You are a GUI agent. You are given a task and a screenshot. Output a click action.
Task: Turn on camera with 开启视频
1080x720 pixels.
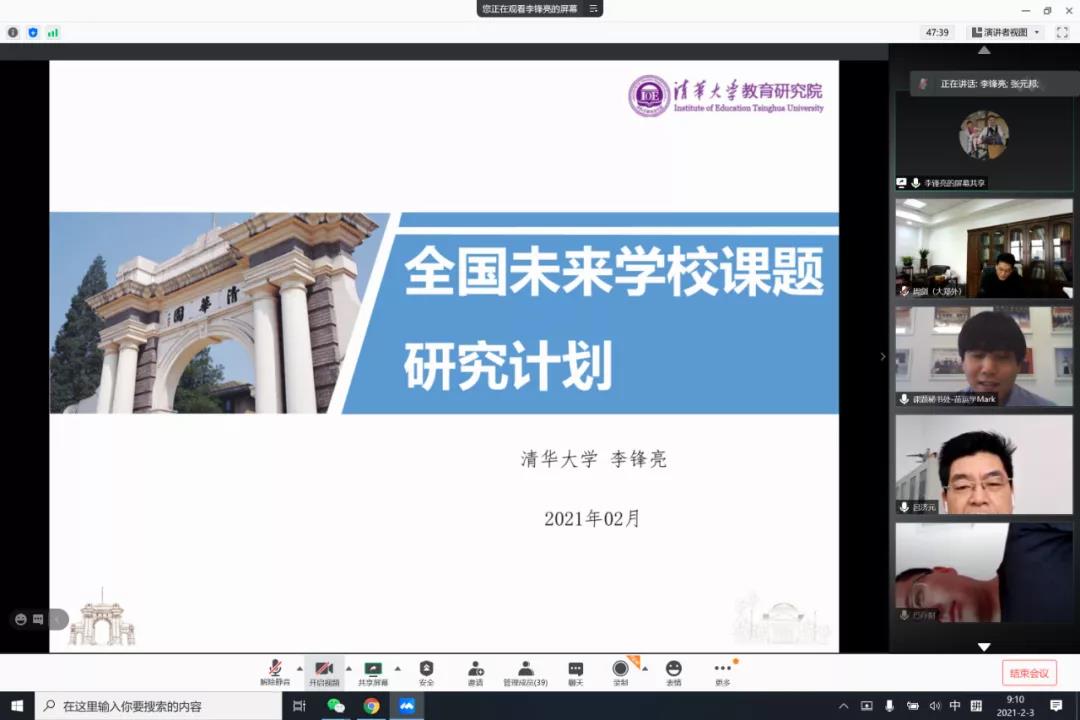pos(324,672)
